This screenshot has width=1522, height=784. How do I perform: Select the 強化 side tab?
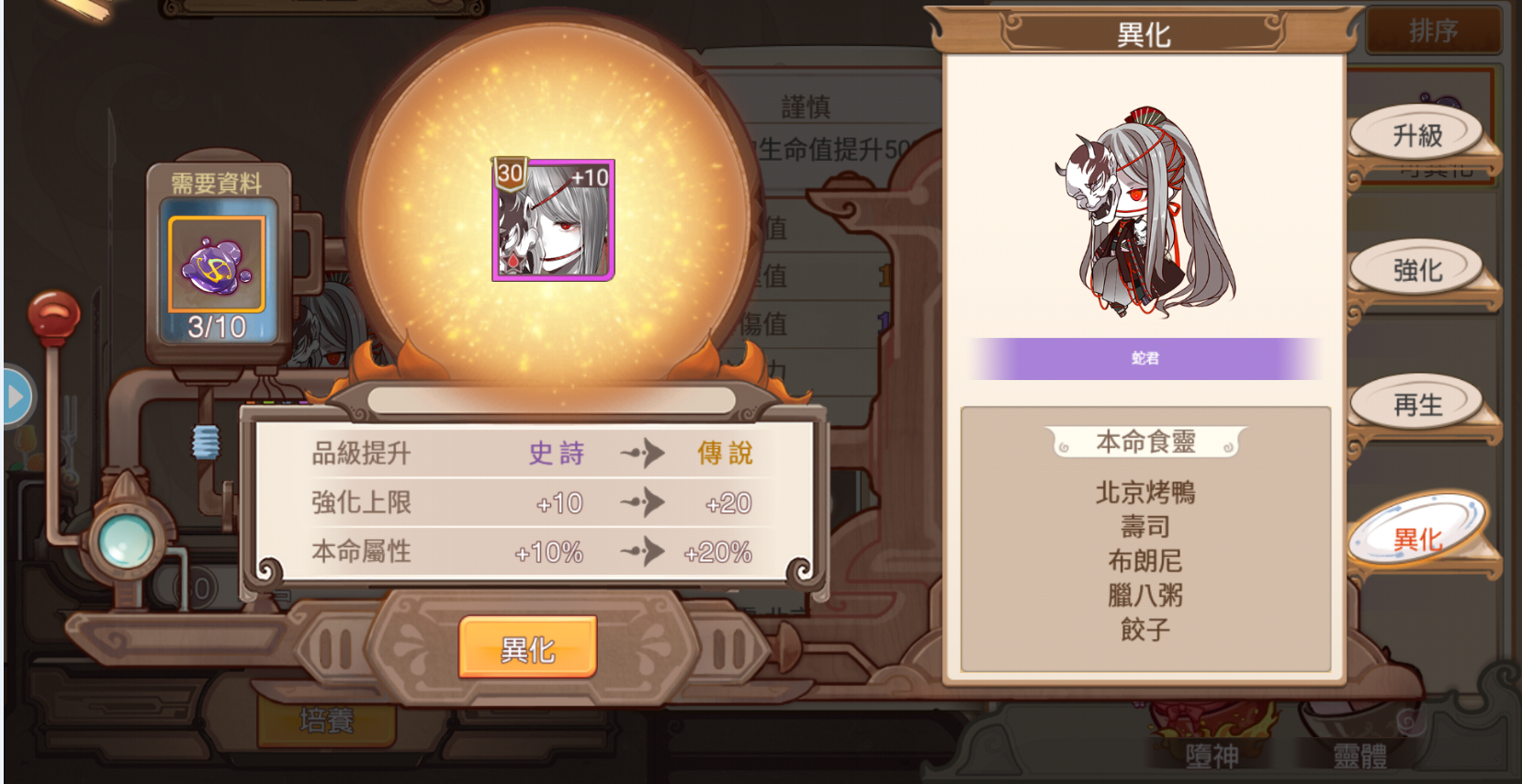[x=1417, y=269]
